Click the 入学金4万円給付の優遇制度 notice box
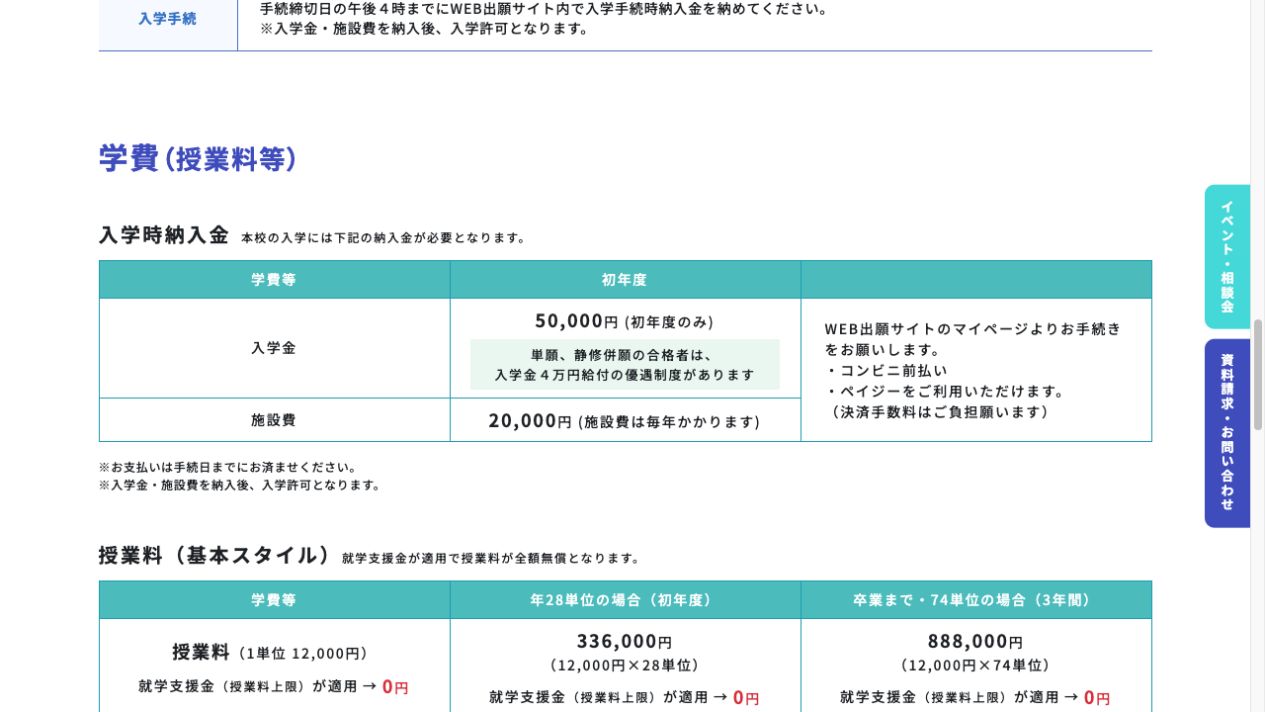 625,364
